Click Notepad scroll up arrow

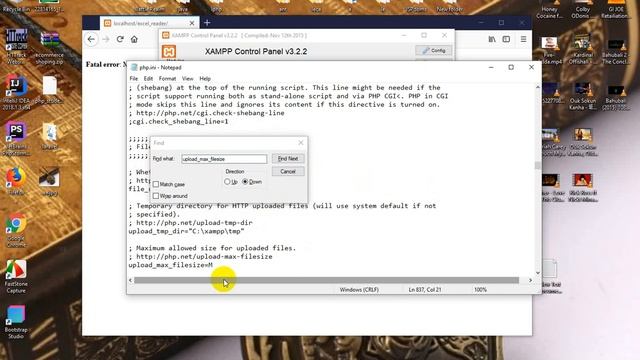pos(538,87)
